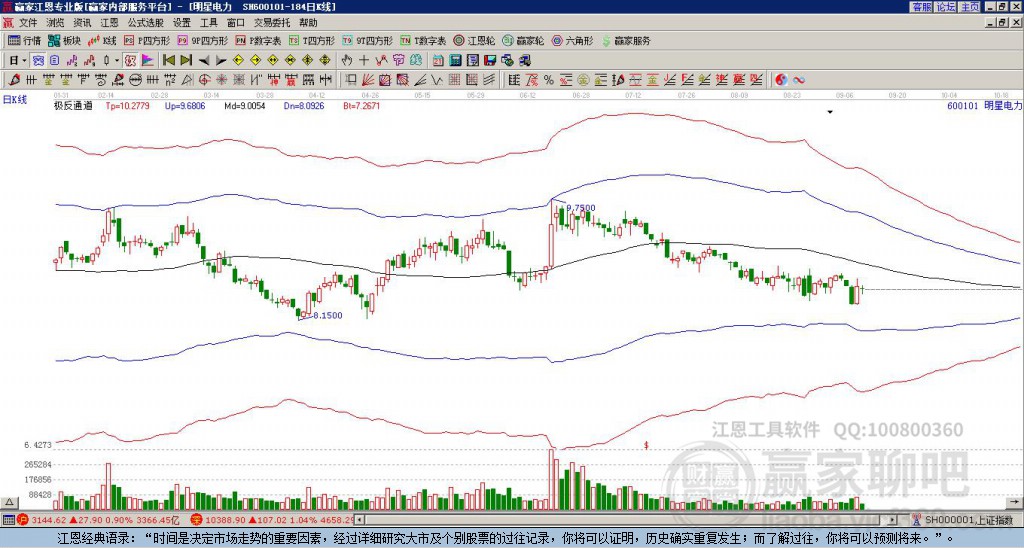The height and width of the screenshot is (548, 1024).
Task: Open 赢家服务 with dollar icon
Action: [x=626, y=40]
